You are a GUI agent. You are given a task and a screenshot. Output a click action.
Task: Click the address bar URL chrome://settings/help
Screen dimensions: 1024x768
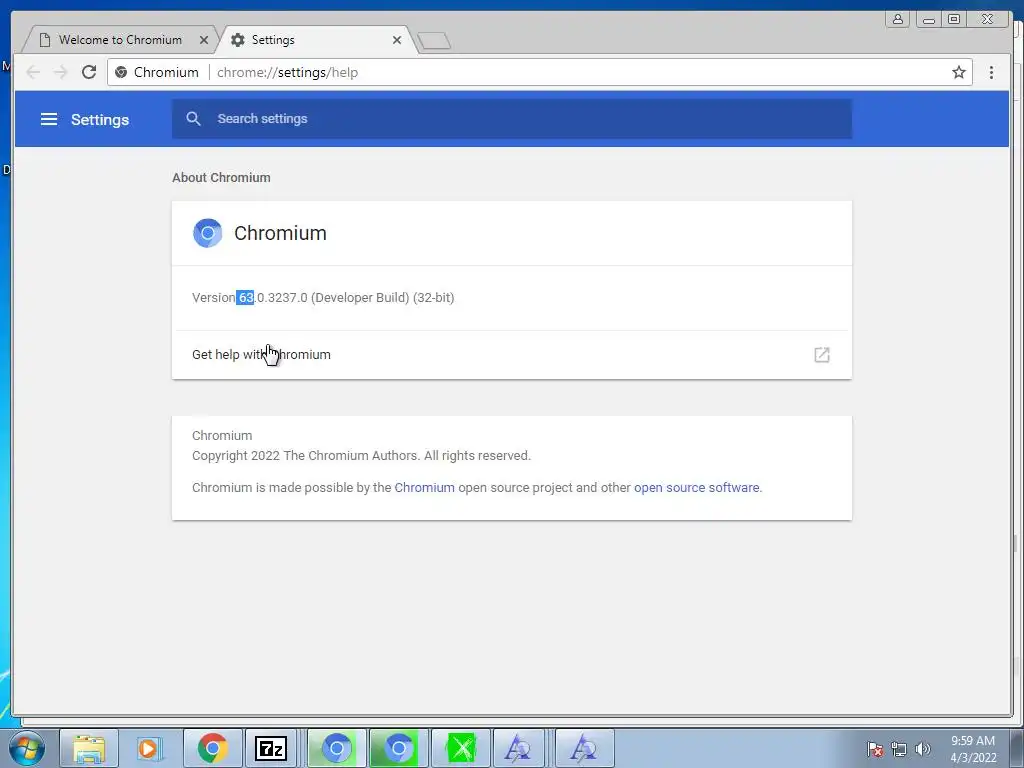[287, 72]
